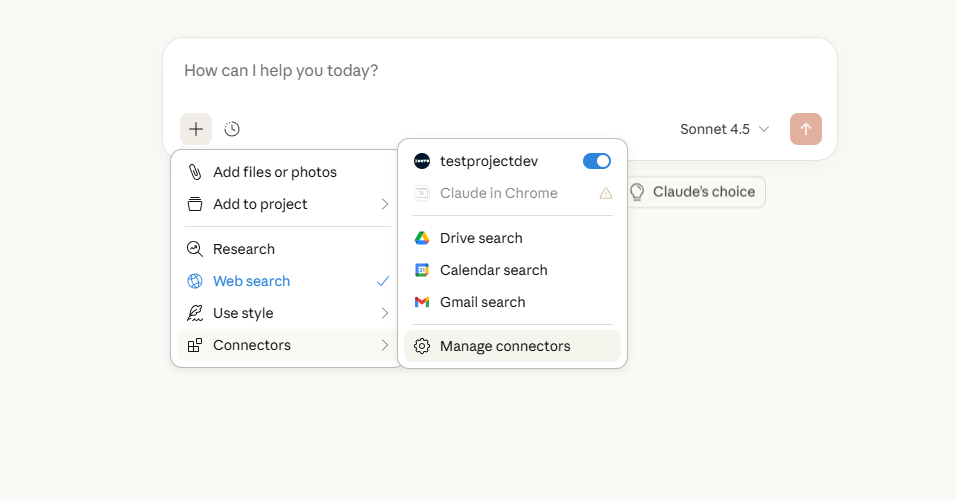Open the history clock icon

232,129
